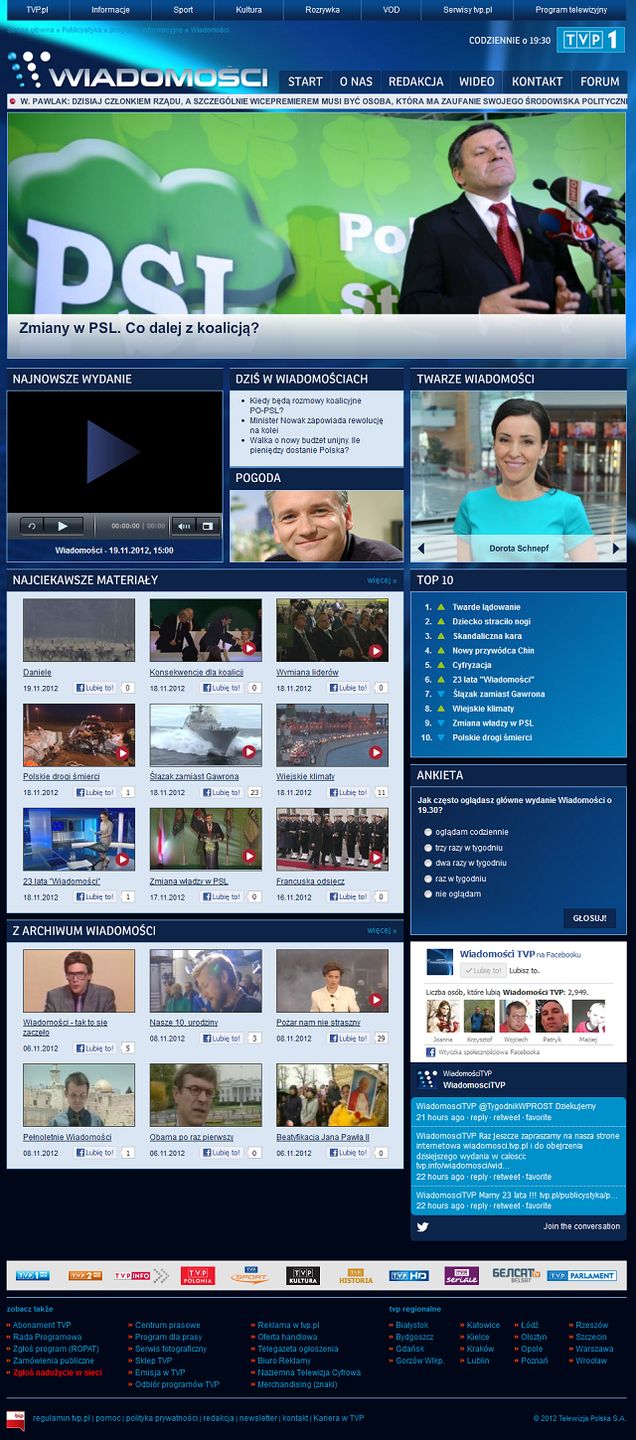Open the Warszawa regional link
Image resolution: width=636 pixels, height=1440 pixels.
pos(594,1349)
